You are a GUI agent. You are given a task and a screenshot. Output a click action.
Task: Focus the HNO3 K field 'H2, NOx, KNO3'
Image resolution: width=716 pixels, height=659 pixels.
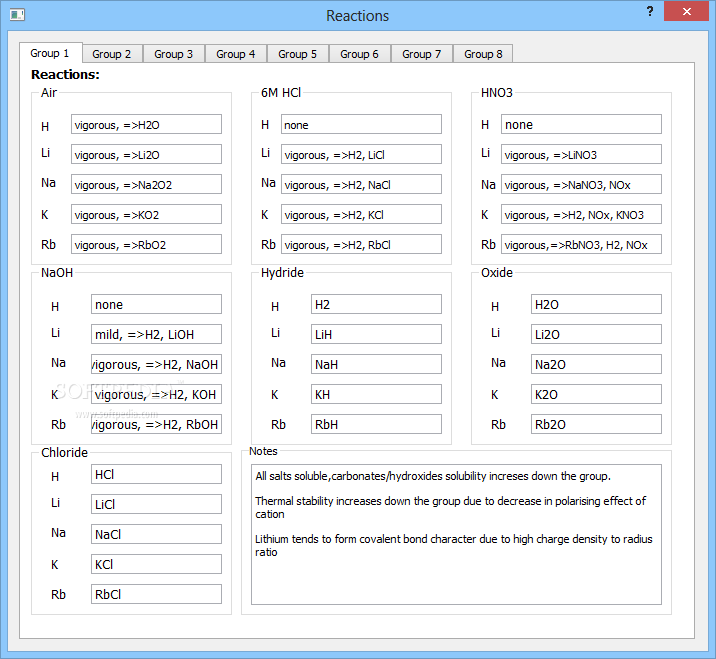point(581,214)
